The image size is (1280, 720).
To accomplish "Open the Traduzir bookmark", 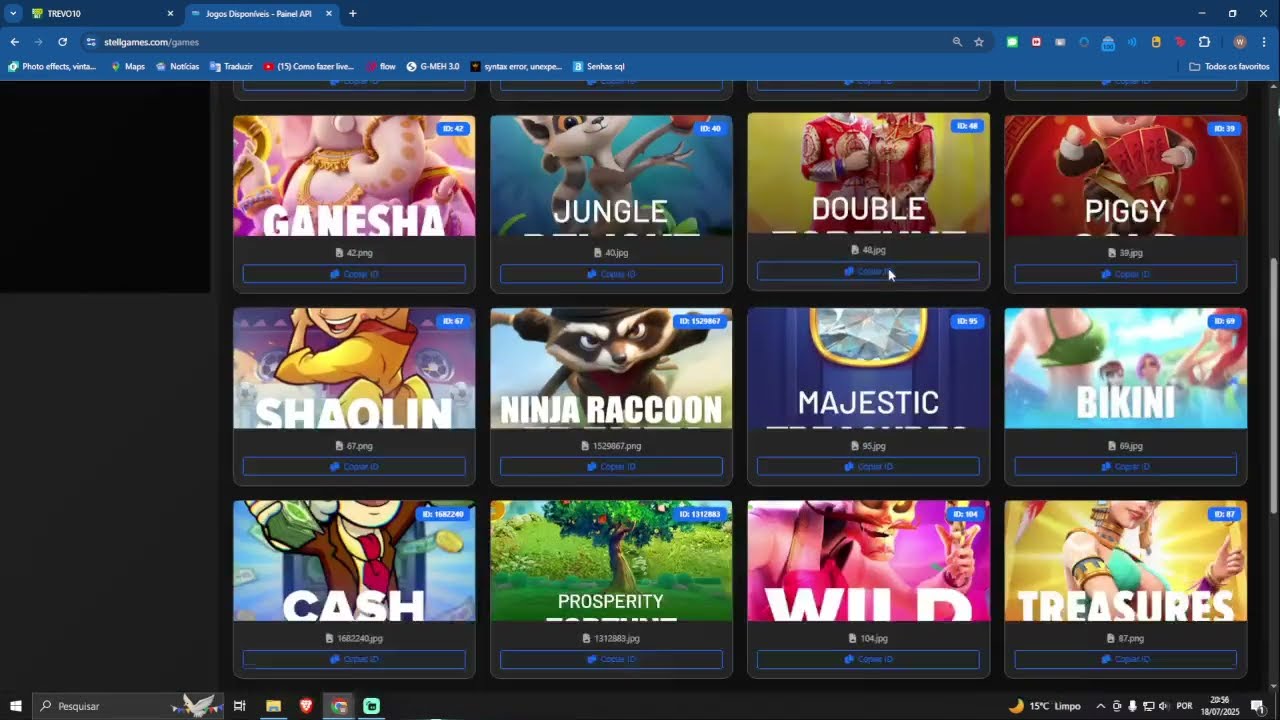I will 231,66.
